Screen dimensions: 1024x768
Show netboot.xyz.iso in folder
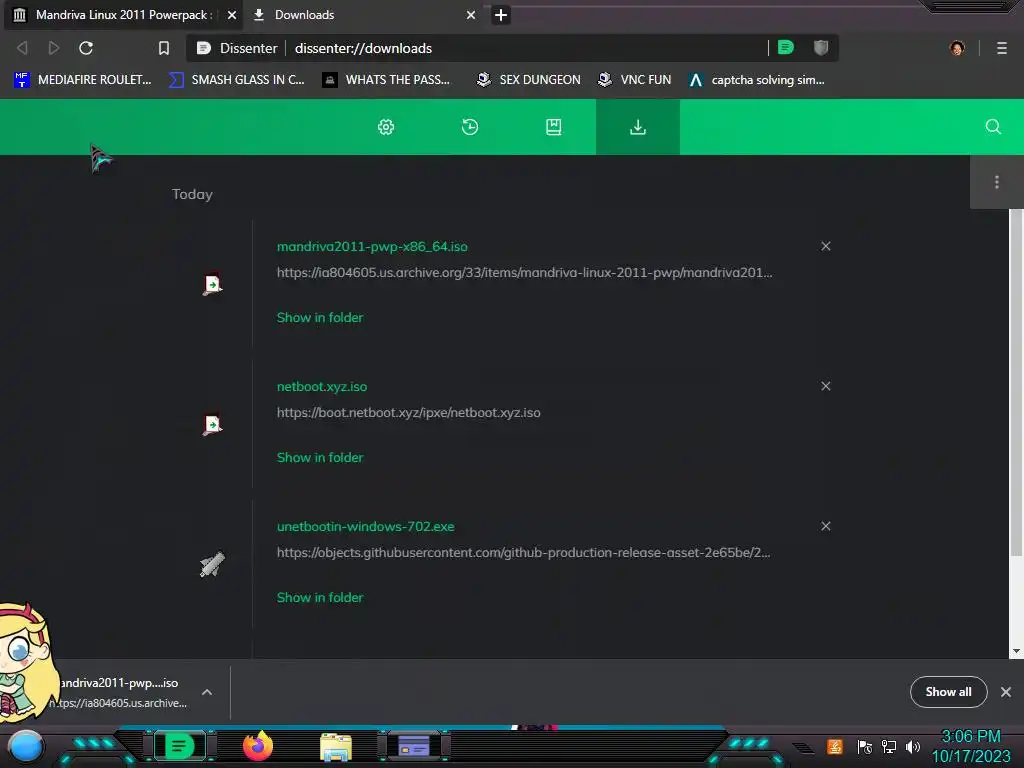[320, 457]
